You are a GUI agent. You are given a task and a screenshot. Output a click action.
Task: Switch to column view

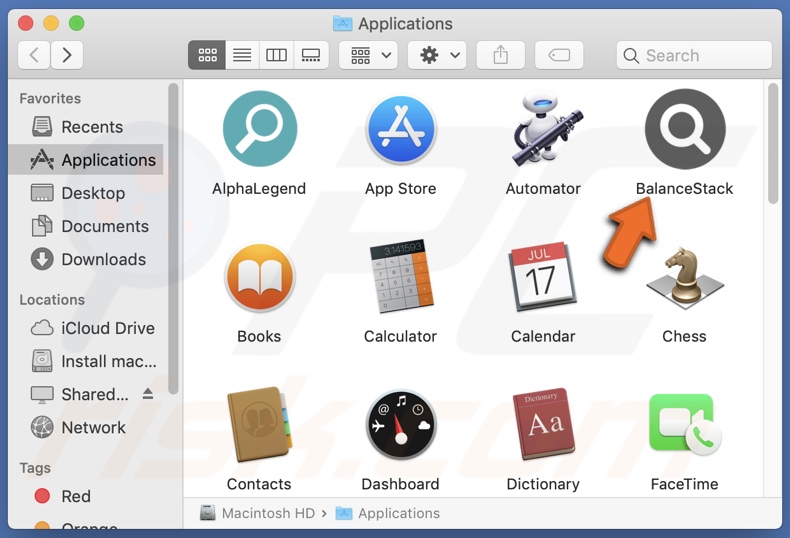pos(276,55)
